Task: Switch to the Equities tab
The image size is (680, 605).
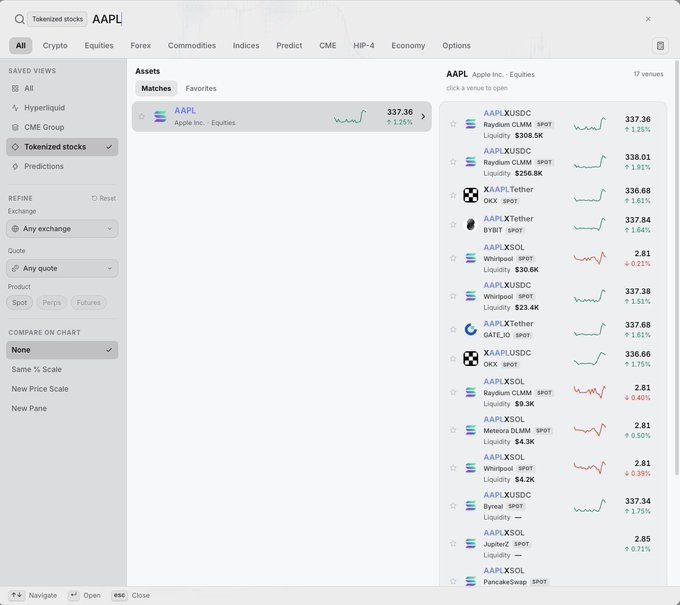Action: tap(99, 46)
